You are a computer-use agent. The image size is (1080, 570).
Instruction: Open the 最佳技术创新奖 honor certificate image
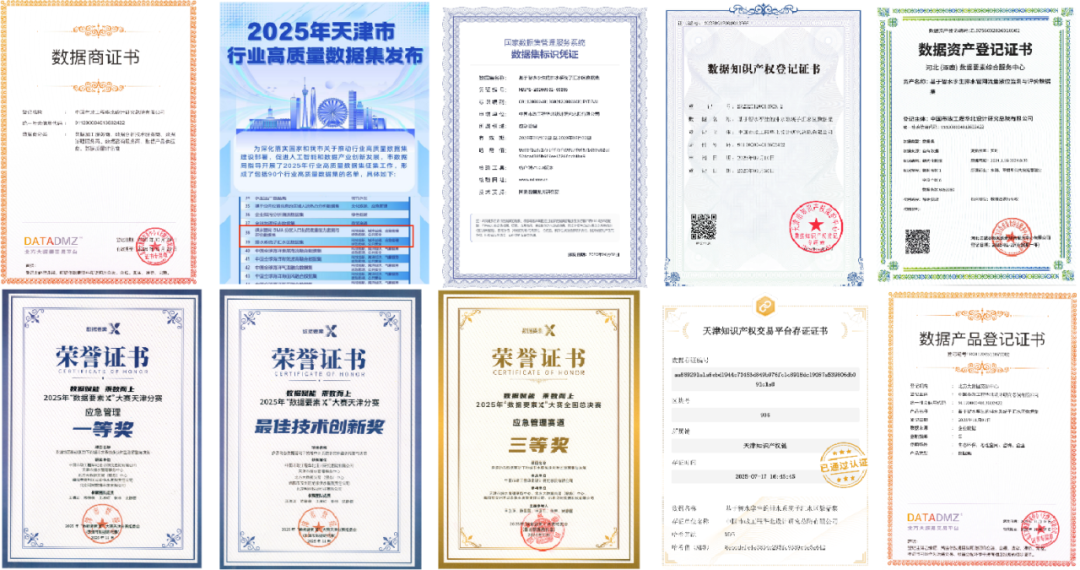click(x=320, y=429)
